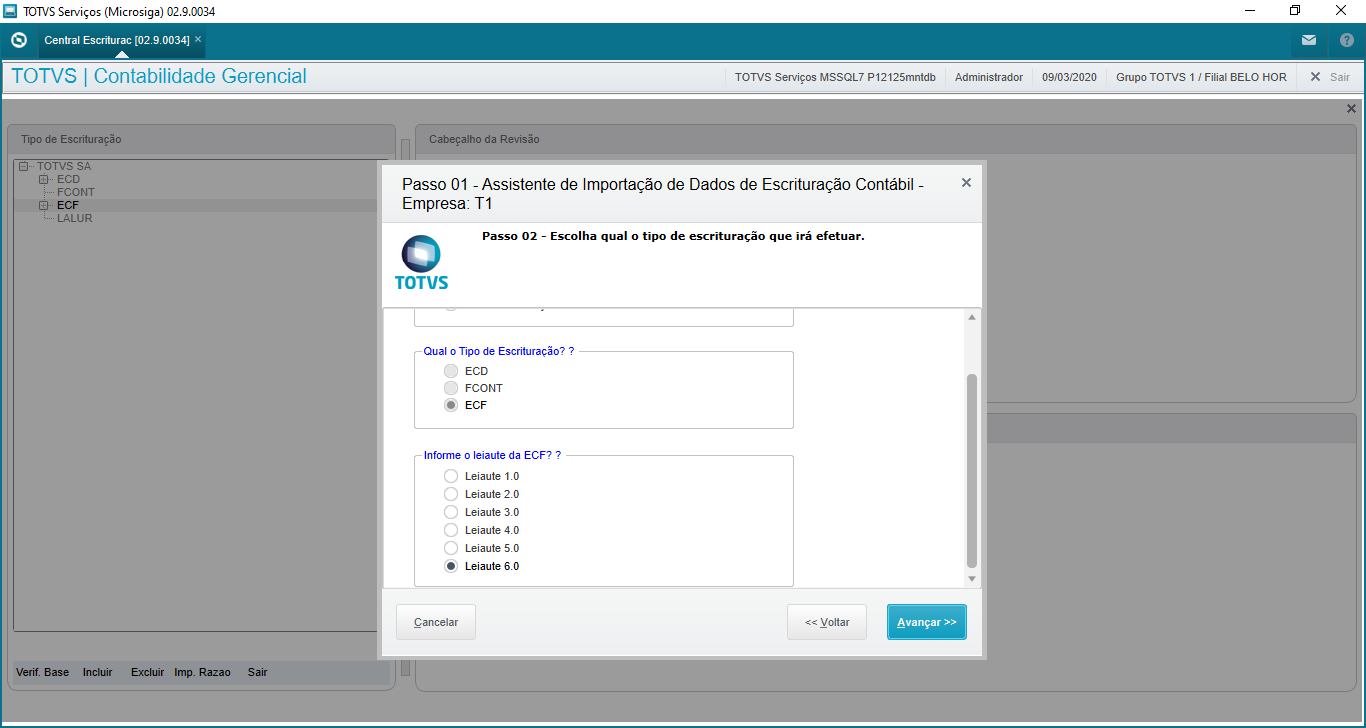
Task: Select the FCONT escrituração radio option
Action: (451, 388)
